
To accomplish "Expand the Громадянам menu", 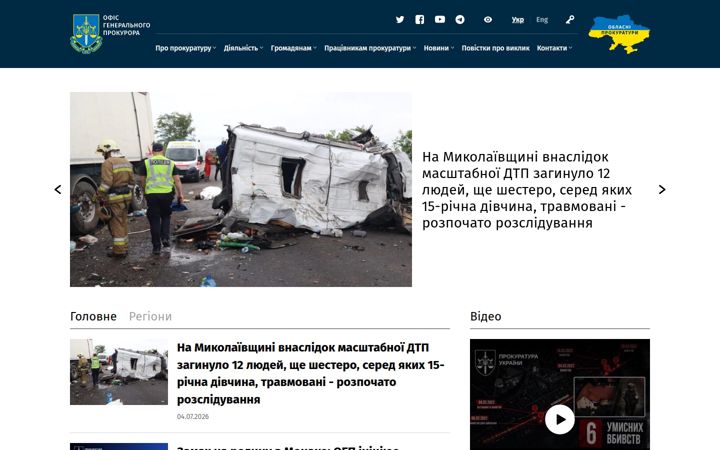I will (293, 48).
